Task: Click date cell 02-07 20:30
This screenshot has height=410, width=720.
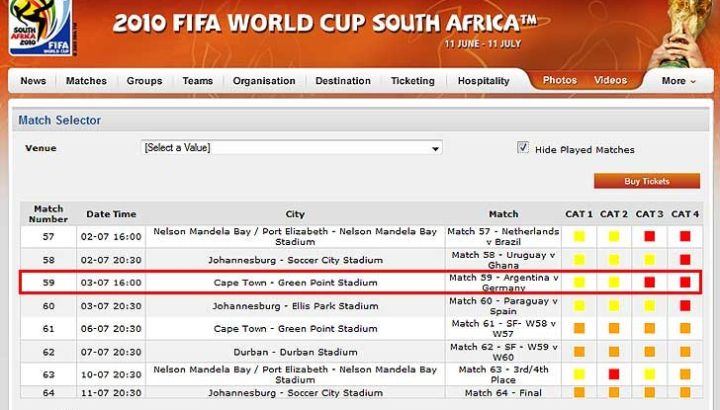Action: click(111, 260)
